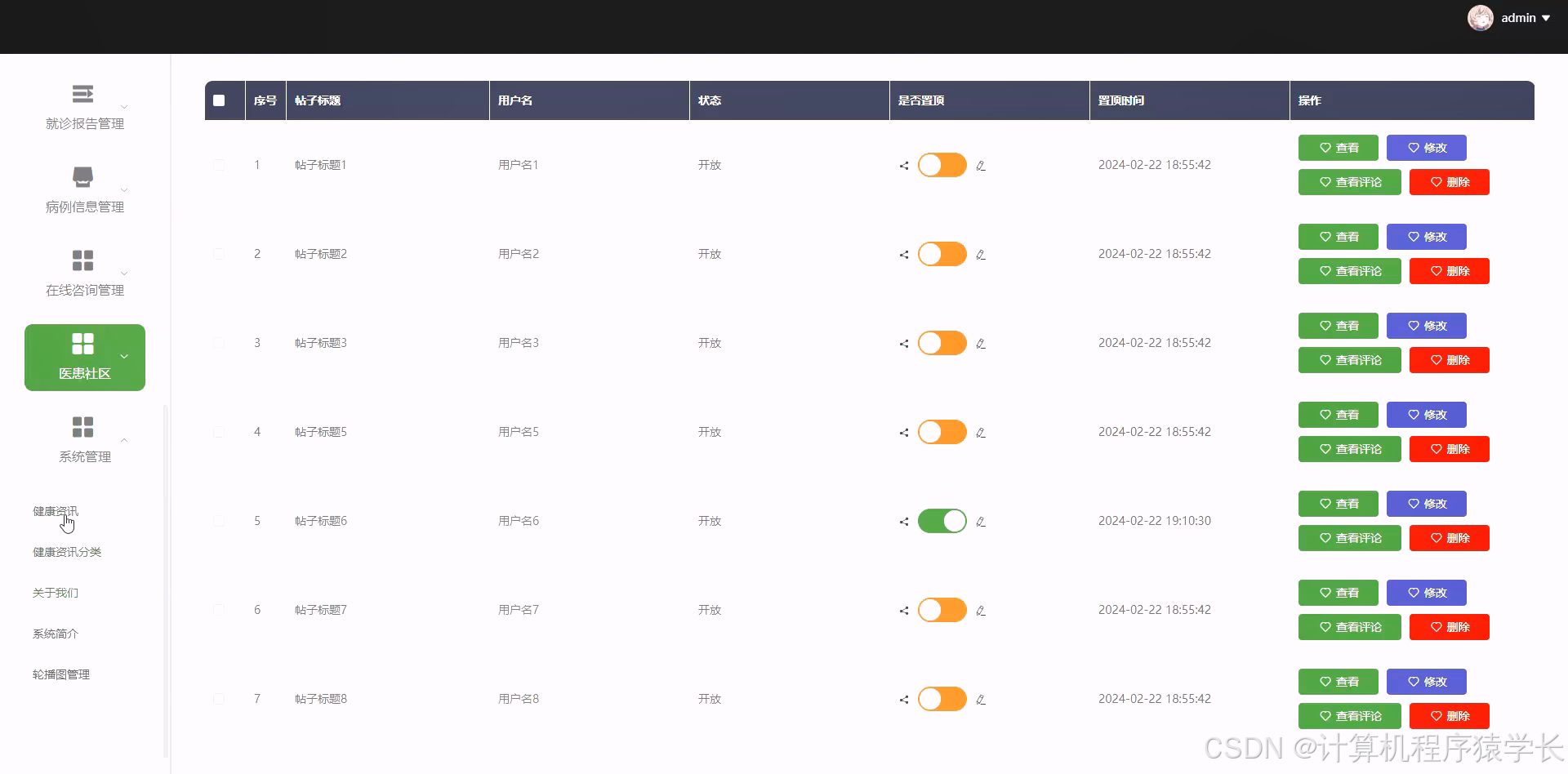Click 查看 button for 帖子标题1
This screenshot has width=1568, height=774.
[1339, 148]
